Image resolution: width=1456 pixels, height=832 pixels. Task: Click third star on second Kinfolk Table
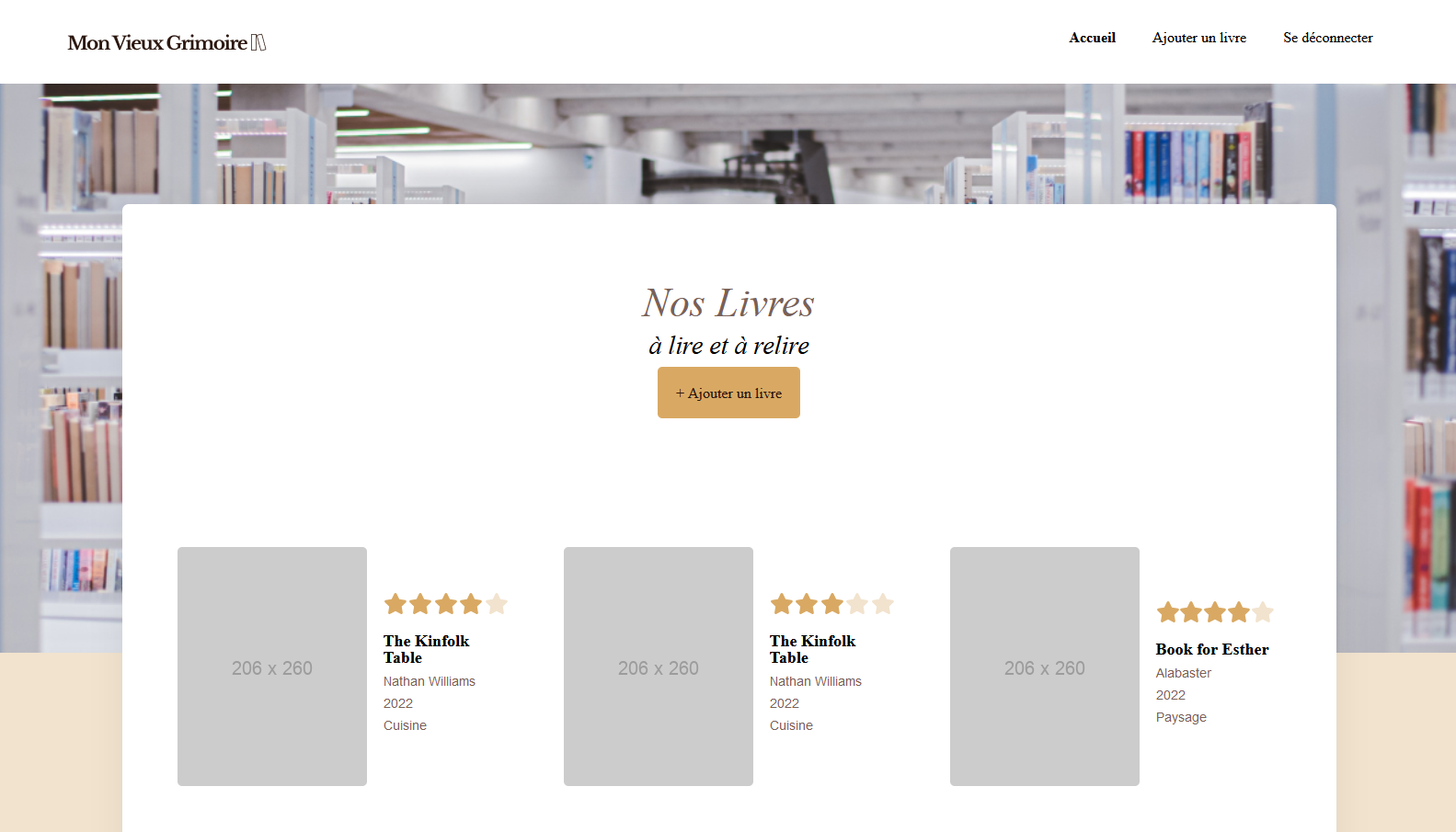coord(832,604)
